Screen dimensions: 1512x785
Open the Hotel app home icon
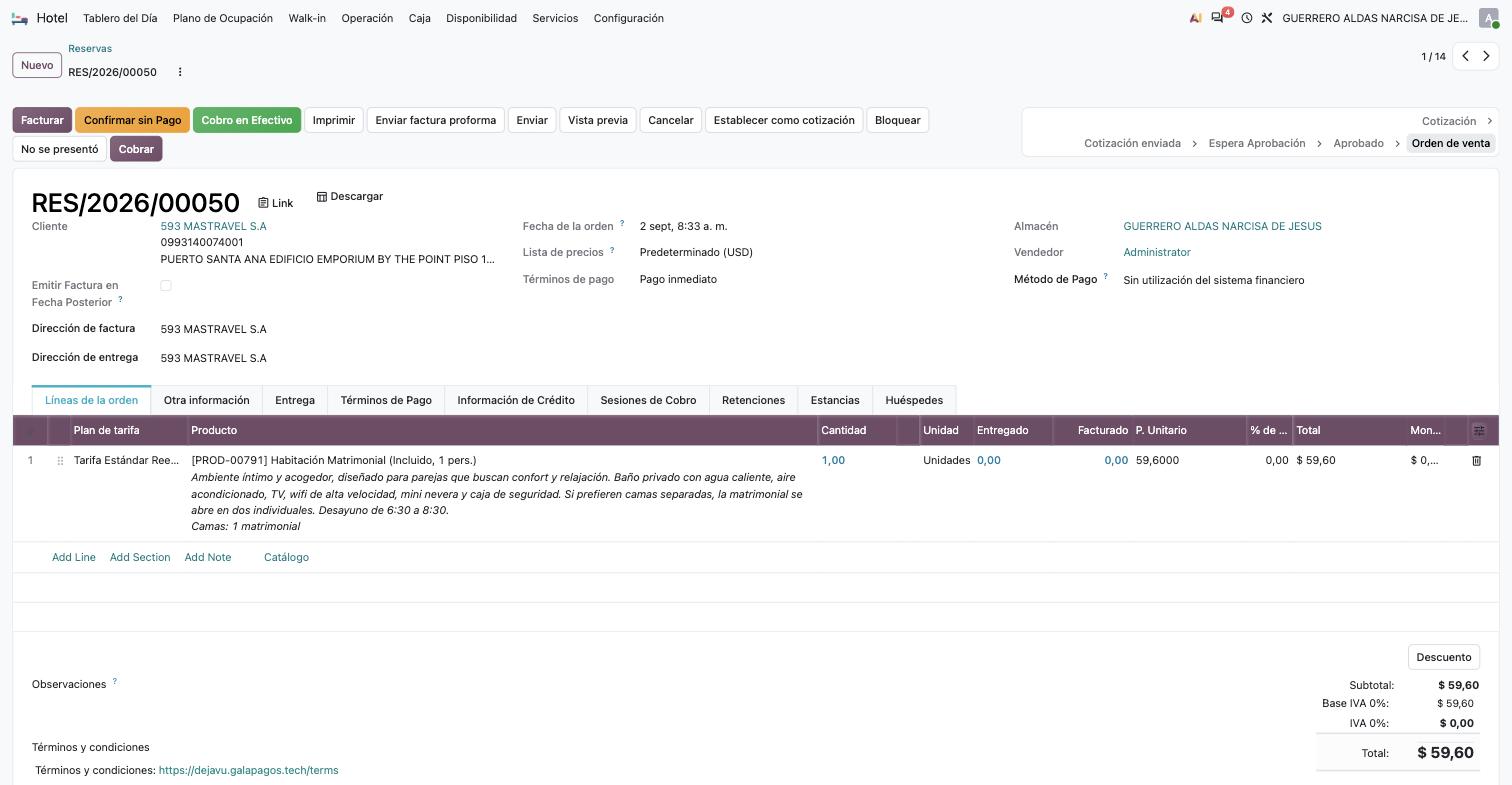[x=20, y=18]
